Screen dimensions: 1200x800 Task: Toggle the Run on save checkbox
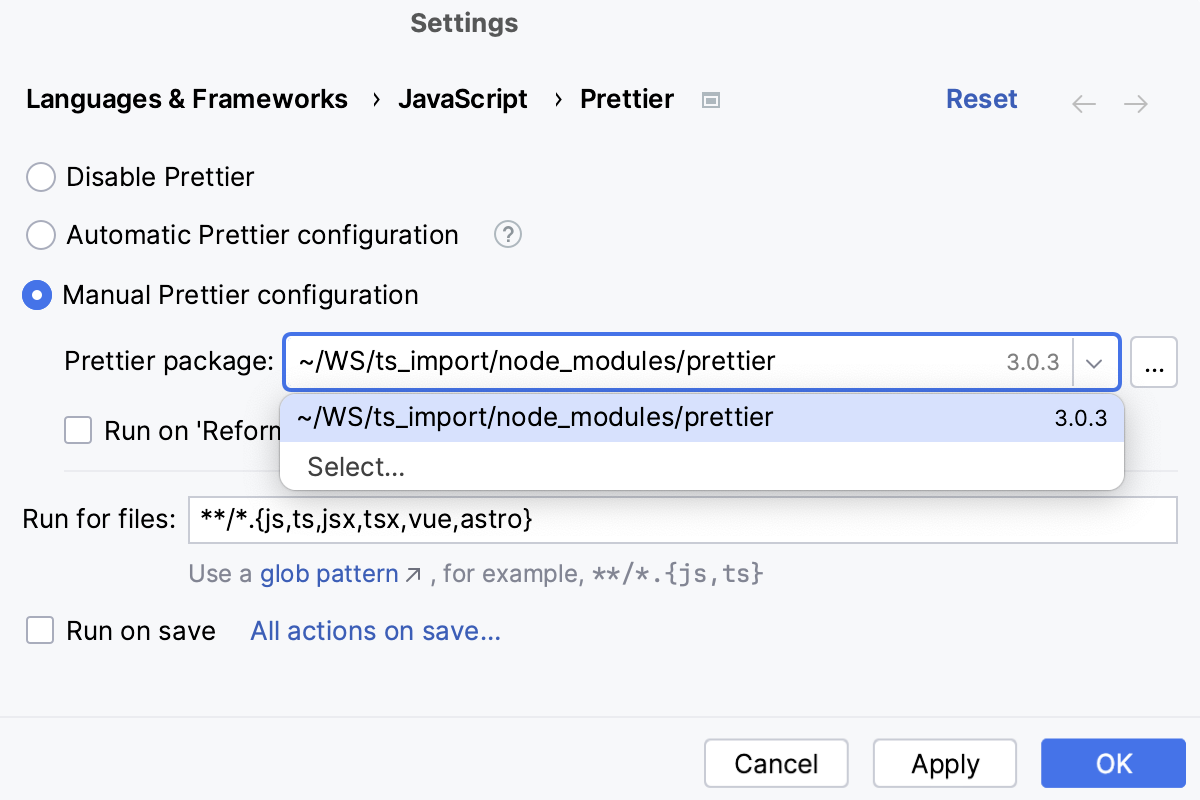[x=40, y=631]
